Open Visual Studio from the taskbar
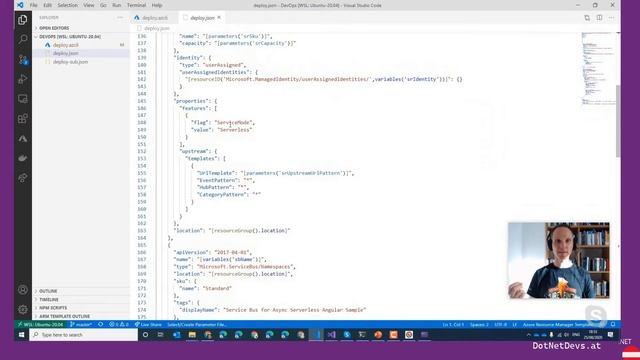640x360 pixels. tap(331, 335)
